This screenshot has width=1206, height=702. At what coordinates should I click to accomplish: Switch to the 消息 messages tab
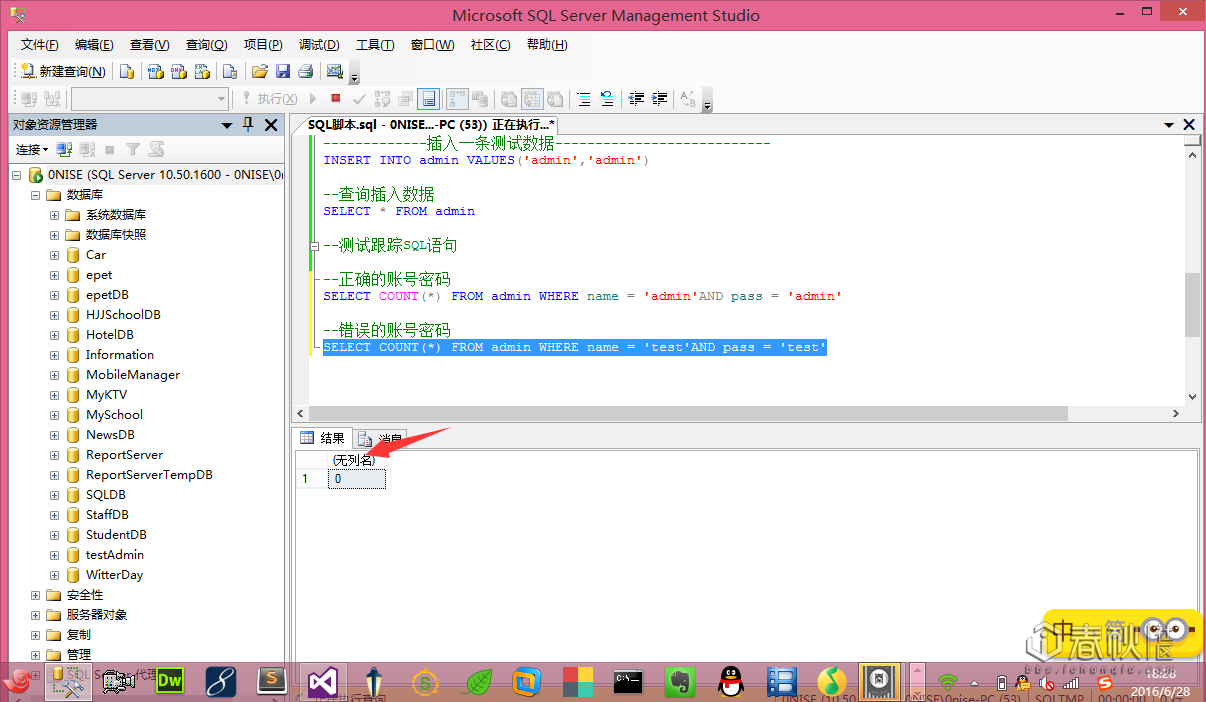380,438
